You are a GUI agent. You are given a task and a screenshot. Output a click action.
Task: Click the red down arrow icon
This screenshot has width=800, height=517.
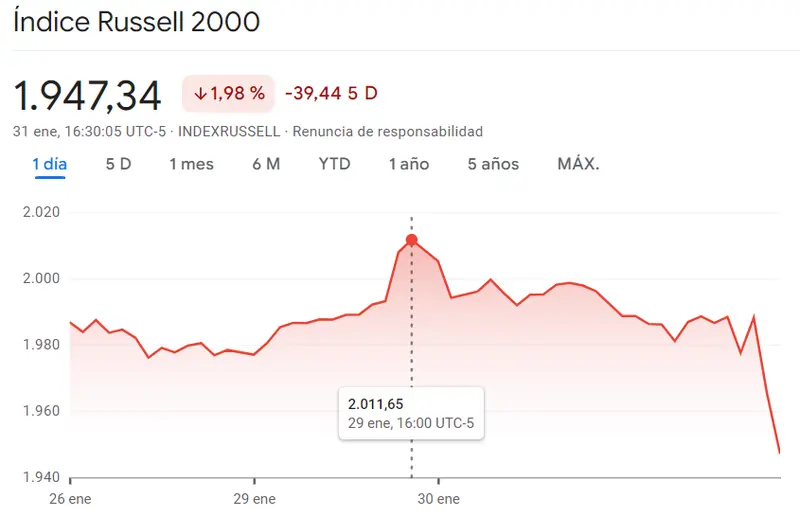[200, 94]
